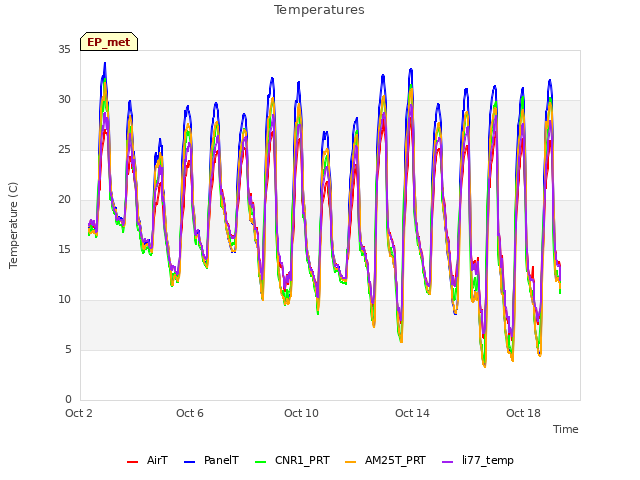Click the Oct 18 x-axis label

(523, 413)
